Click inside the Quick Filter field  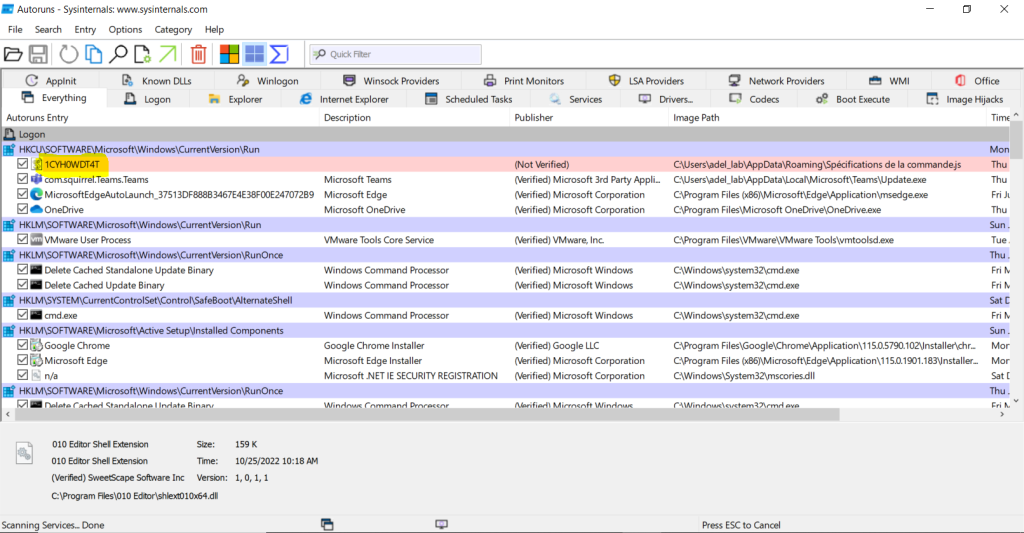point(396,54)
